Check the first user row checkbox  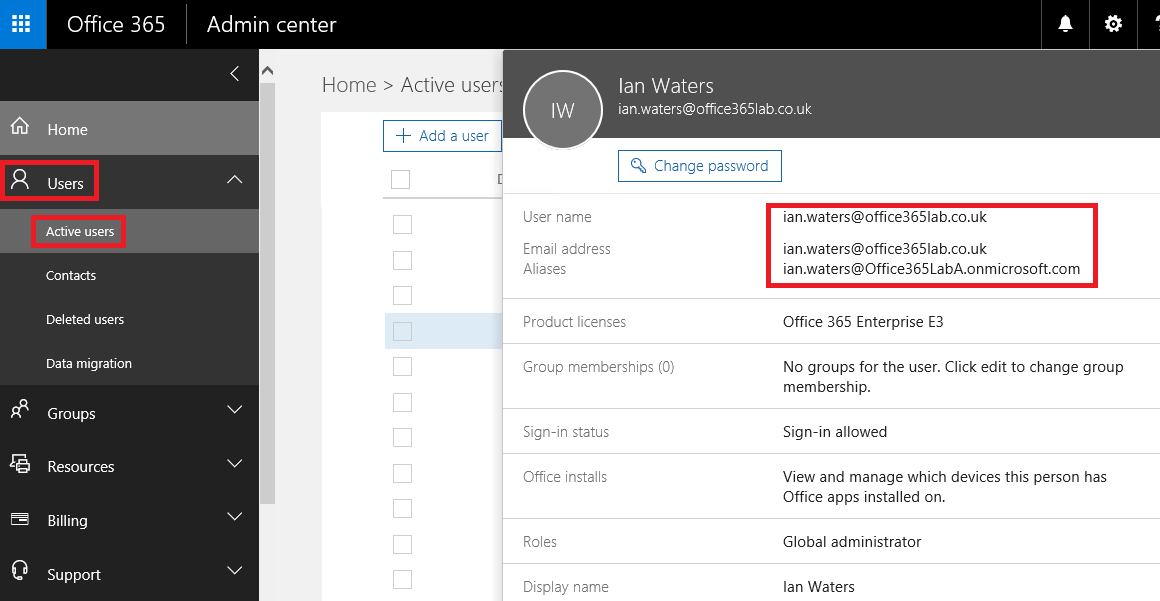tap(402, 224)
